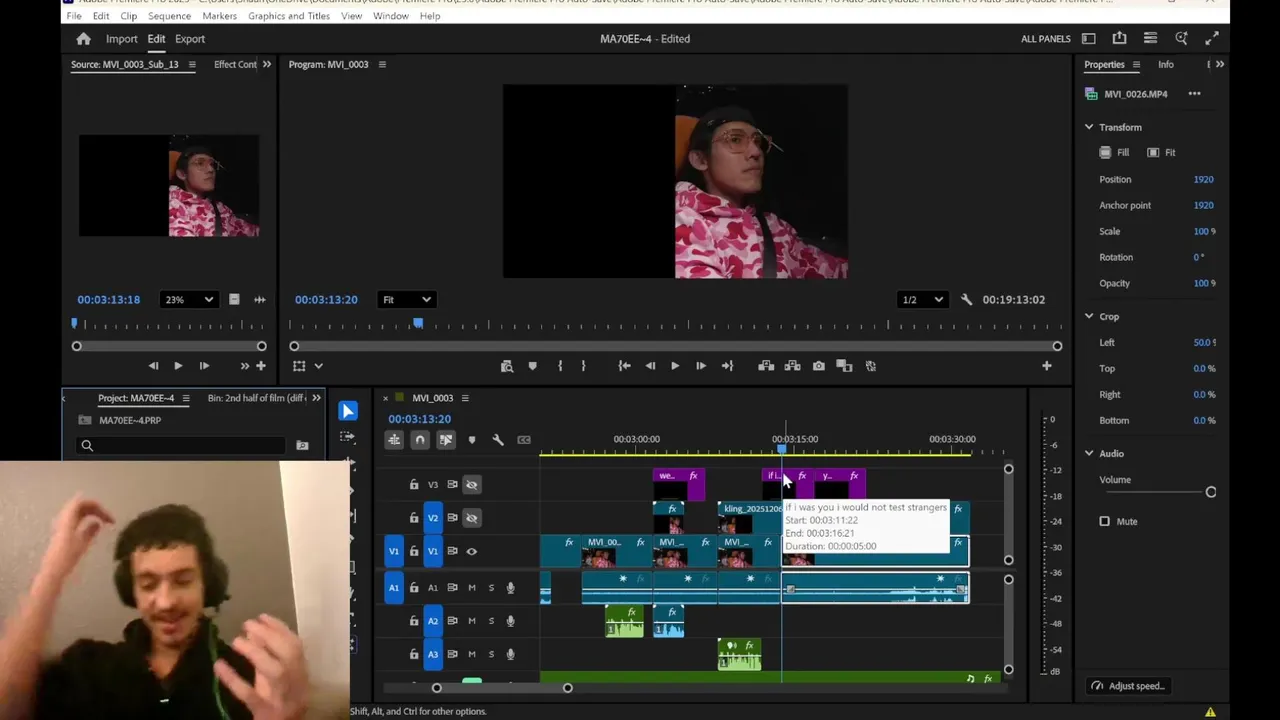Toggle timeline snapping magnet icon
Screen dimensions: 1280x720
pos(420,440)
